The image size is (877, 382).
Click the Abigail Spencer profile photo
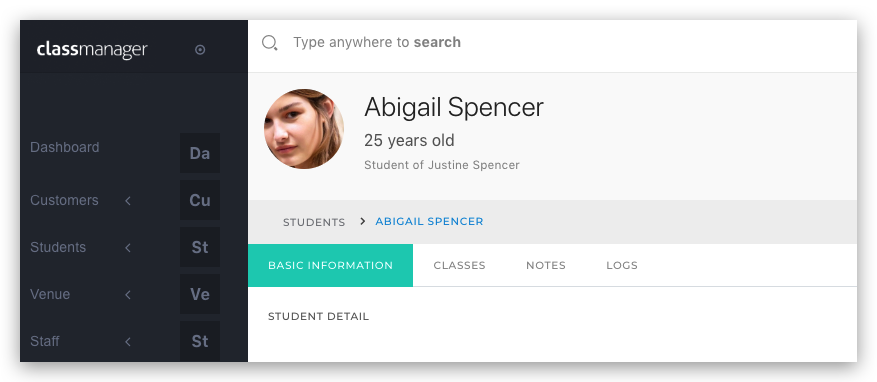304,129
